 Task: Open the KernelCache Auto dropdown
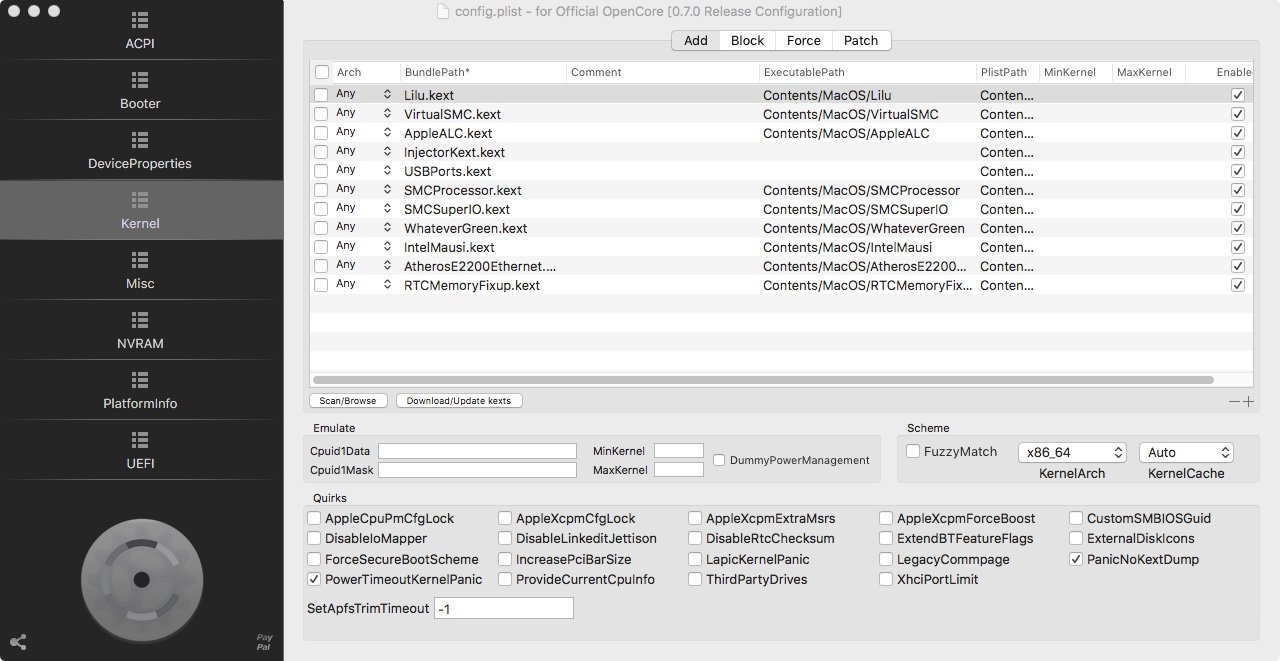click(x=1186, y=452)
